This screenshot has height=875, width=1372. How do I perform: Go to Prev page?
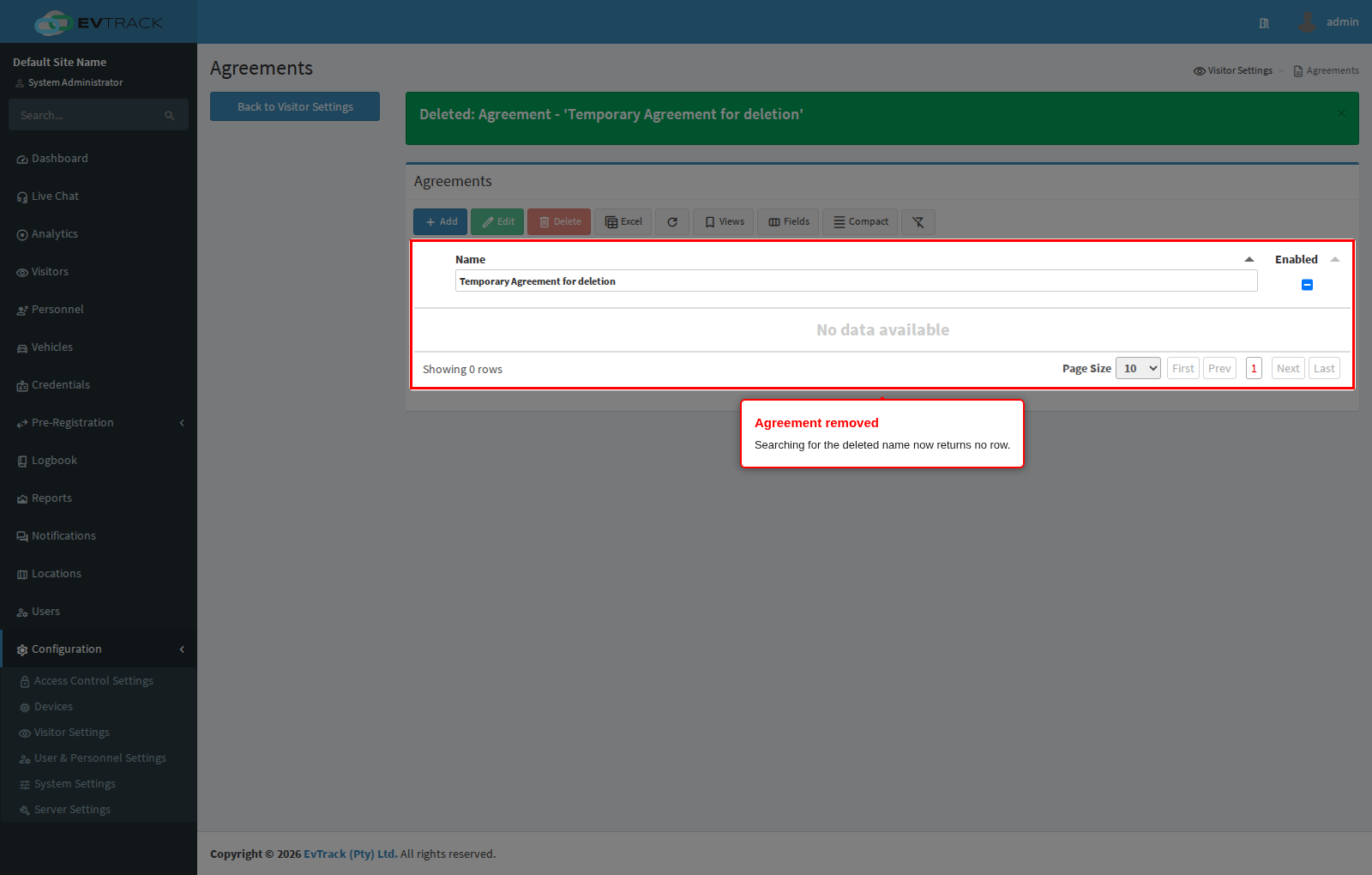pos(1219,368)
